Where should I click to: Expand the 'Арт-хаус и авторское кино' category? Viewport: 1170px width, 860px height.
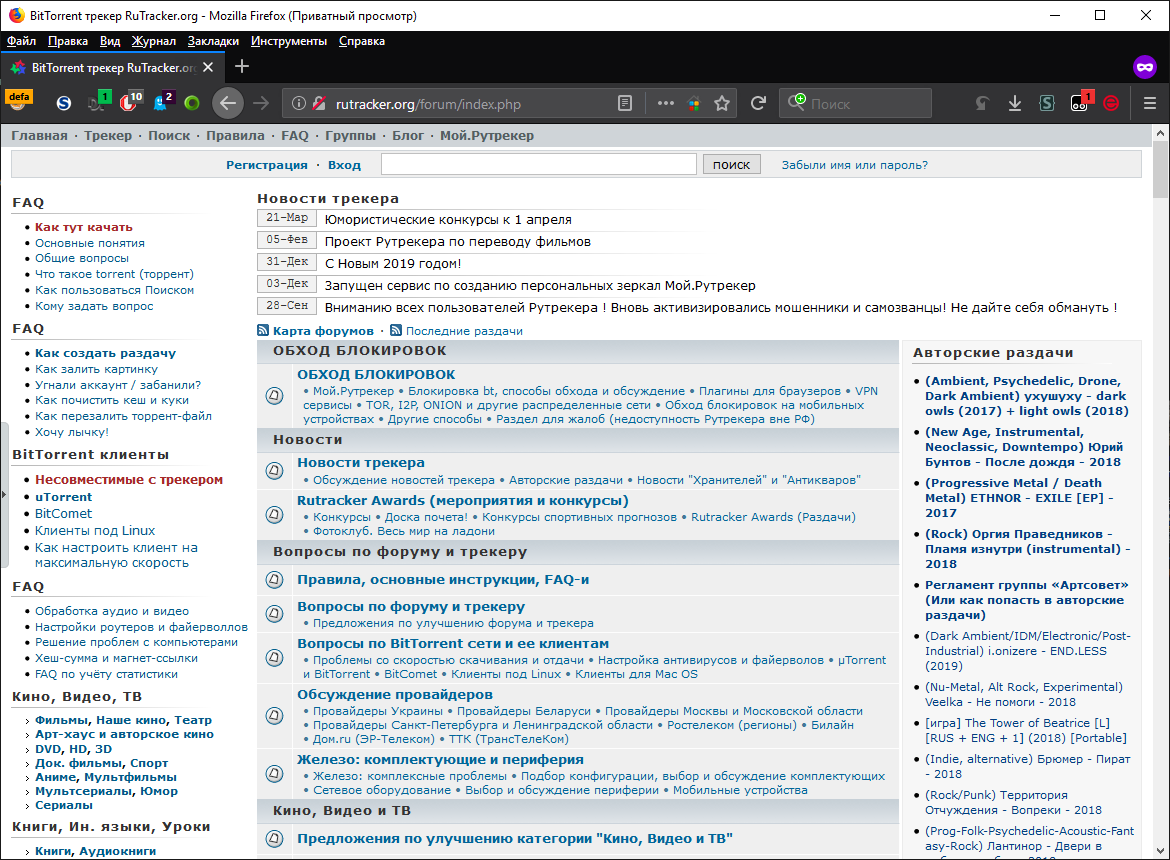click(x=124, y=734)
